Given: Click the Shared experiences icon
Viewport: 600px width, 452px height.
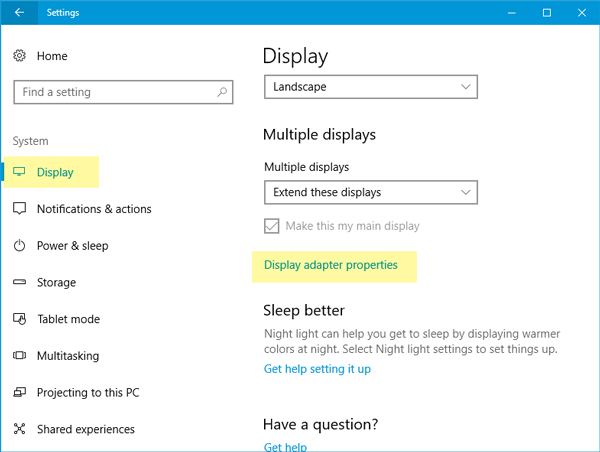Looking at the screenshot, I should click(19, 429).
